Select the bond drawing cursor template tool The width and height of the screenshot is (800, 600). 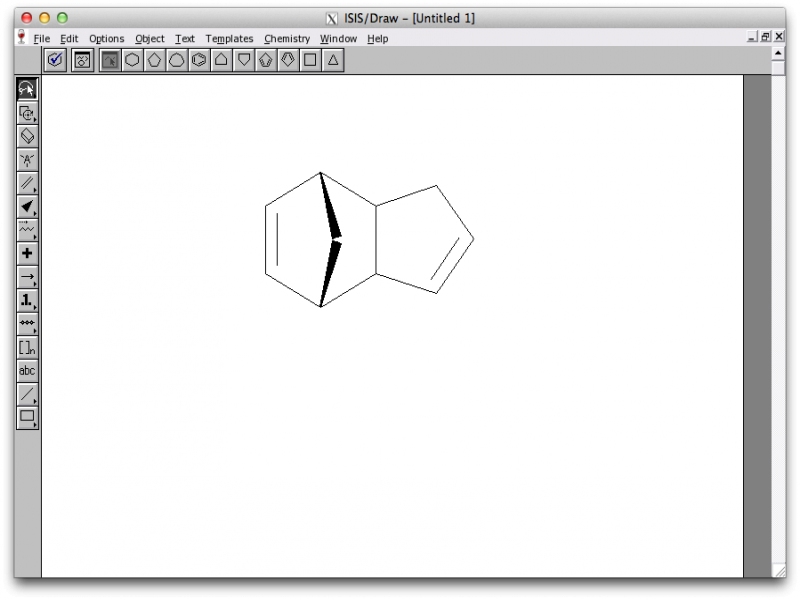point(110,60)
